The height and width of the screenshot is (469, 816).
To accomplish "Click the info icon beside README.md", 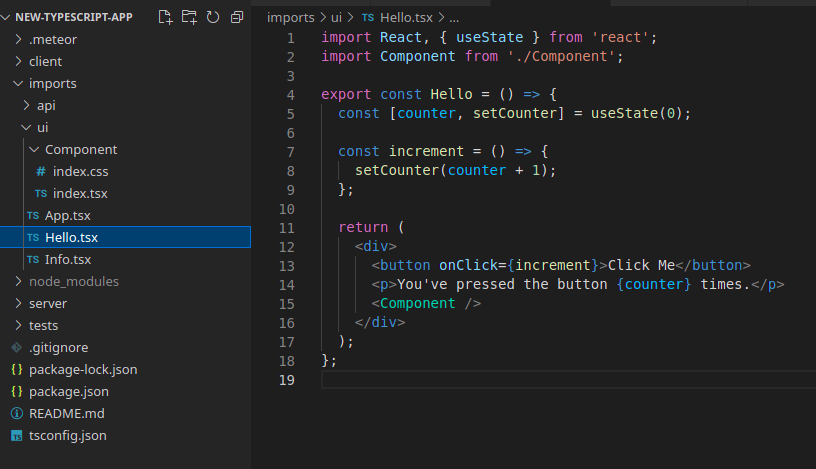I will 17,413.
